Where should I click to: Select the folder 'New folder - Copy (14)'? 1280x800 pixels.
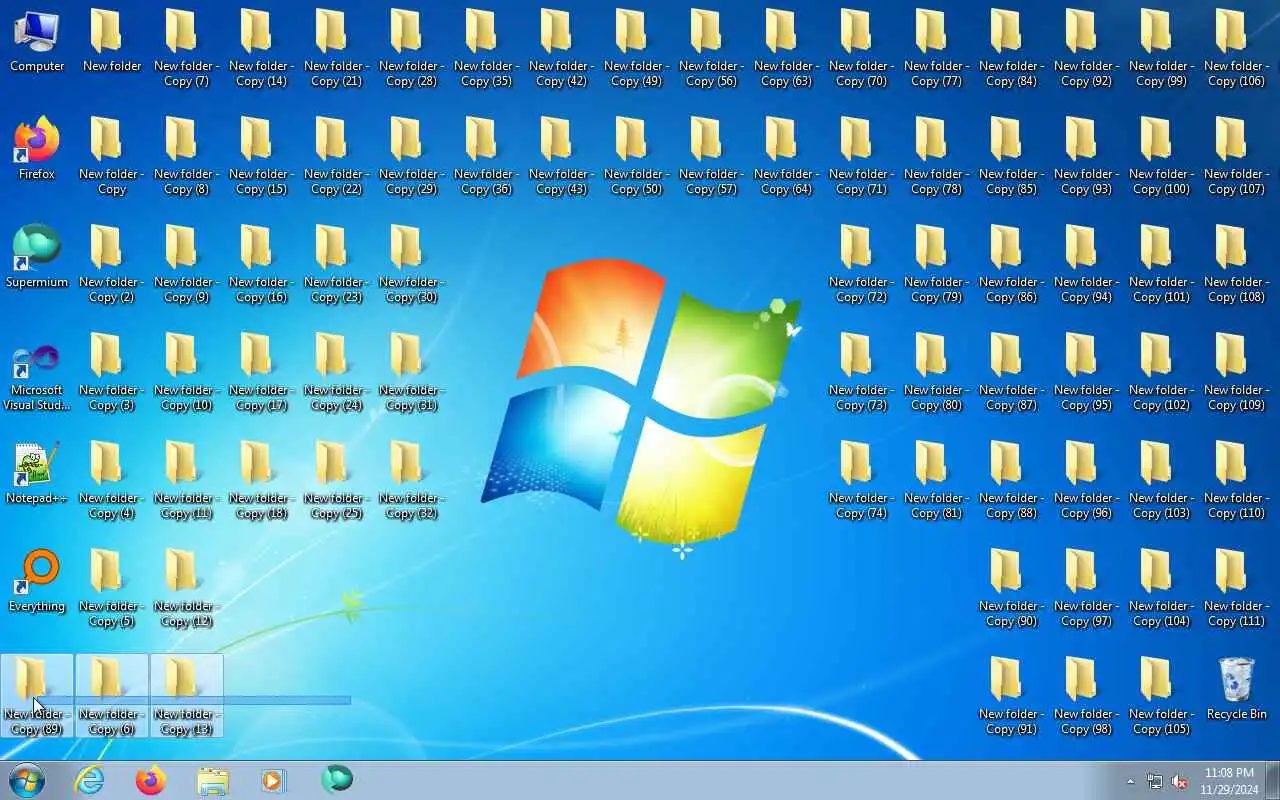pyautogui.click(x=262, y=48)
